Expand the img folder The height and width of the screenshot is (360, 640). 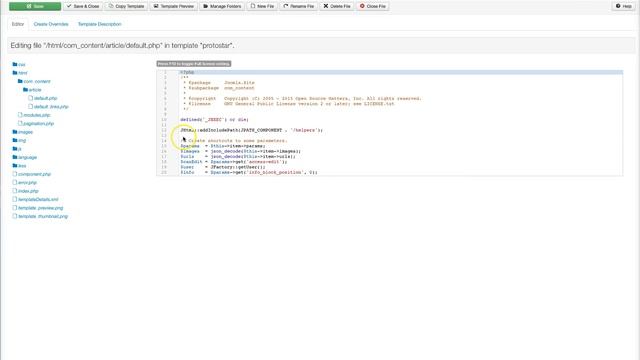(x=19, y=140)
